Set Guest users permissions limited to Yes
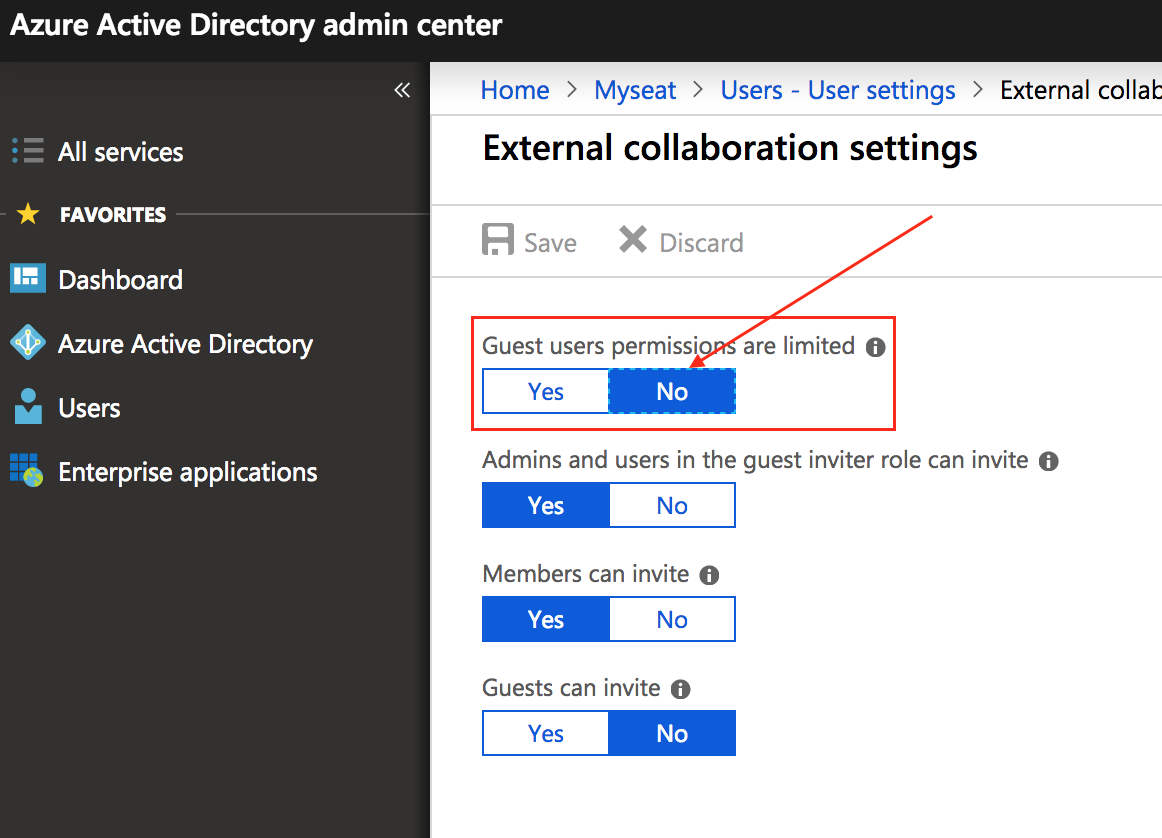This screenshot has width=1162, height=838. point(545,391)
